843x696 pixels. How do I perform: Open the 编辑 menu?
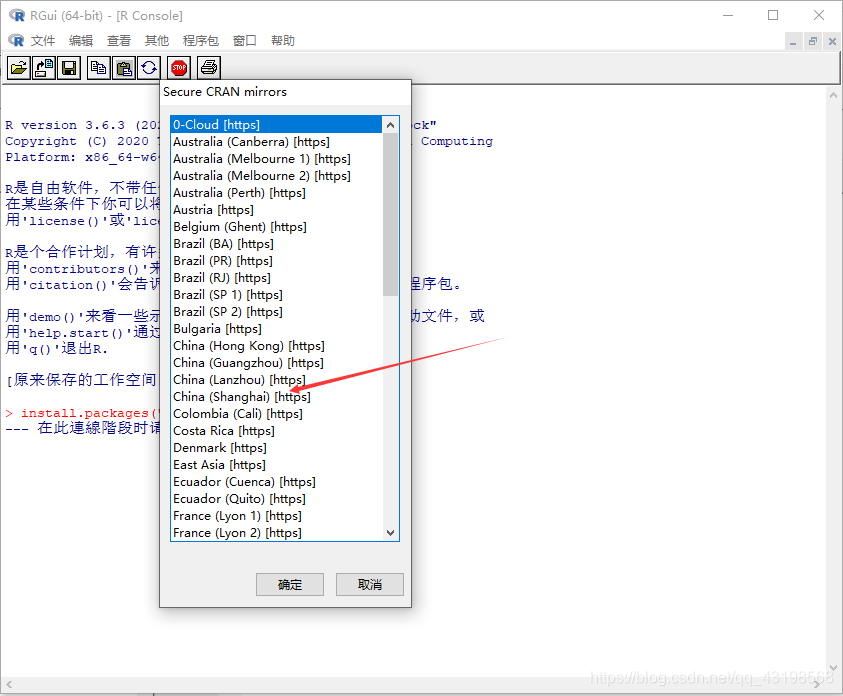pos(81,40)
